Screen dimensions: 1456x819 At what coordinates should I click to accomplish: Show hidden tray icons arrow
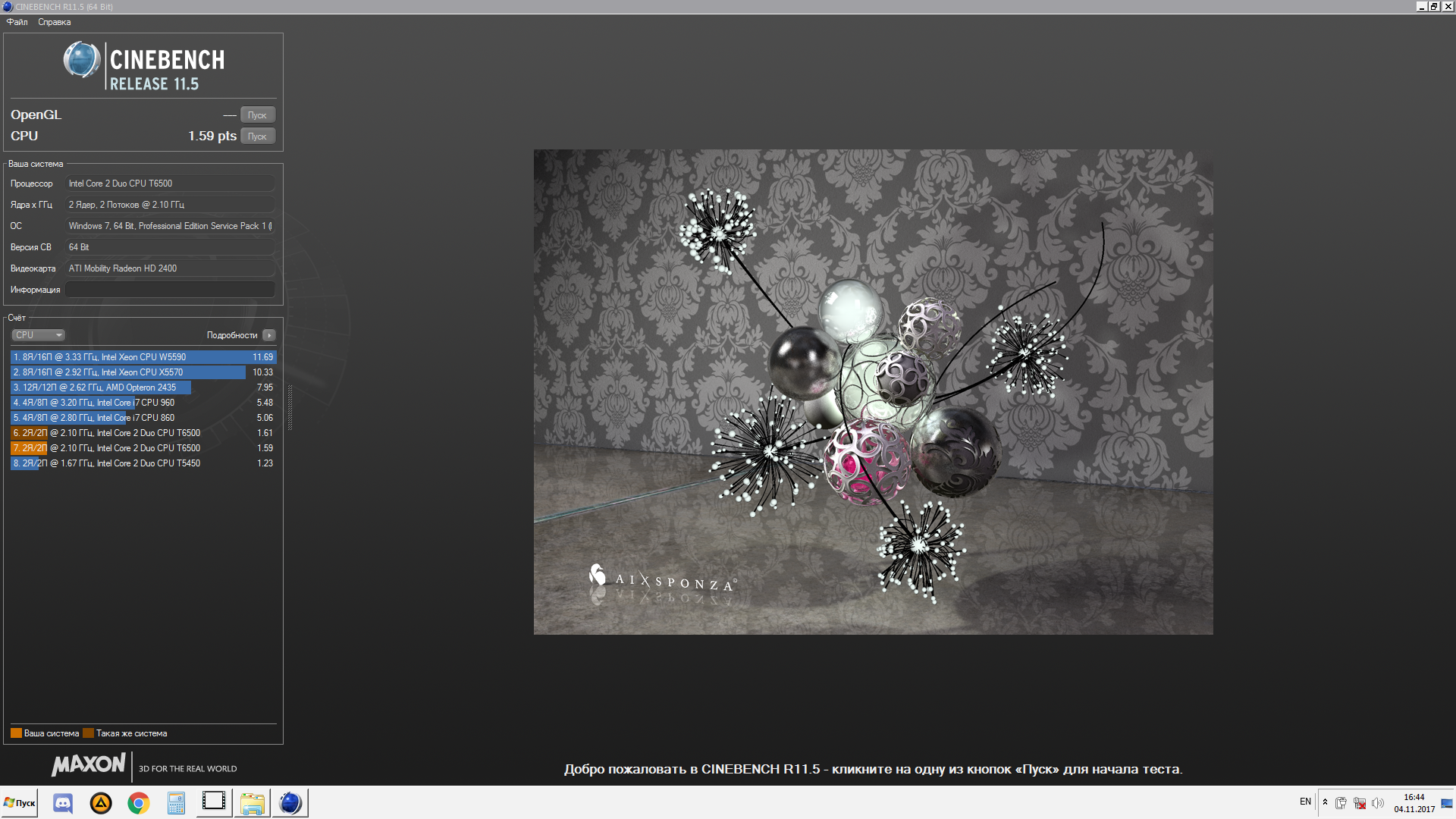pyautogui.click(x=1325, y=802)
